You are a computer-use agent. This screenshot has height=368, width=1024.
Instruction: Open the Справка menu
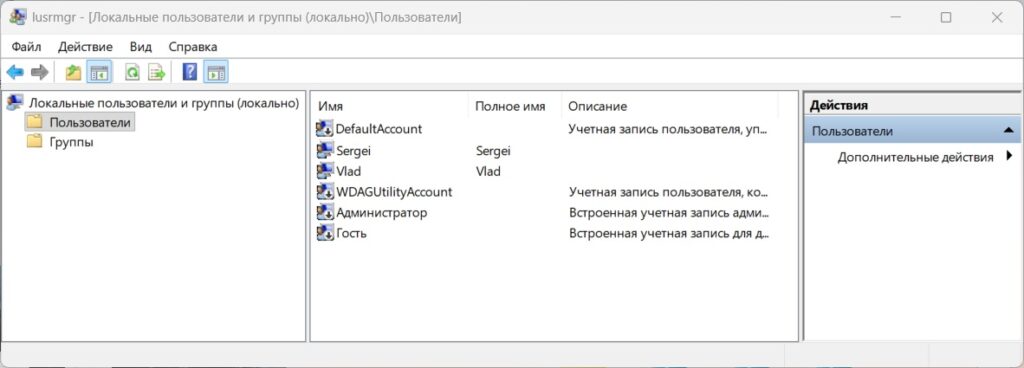point(193,47)
